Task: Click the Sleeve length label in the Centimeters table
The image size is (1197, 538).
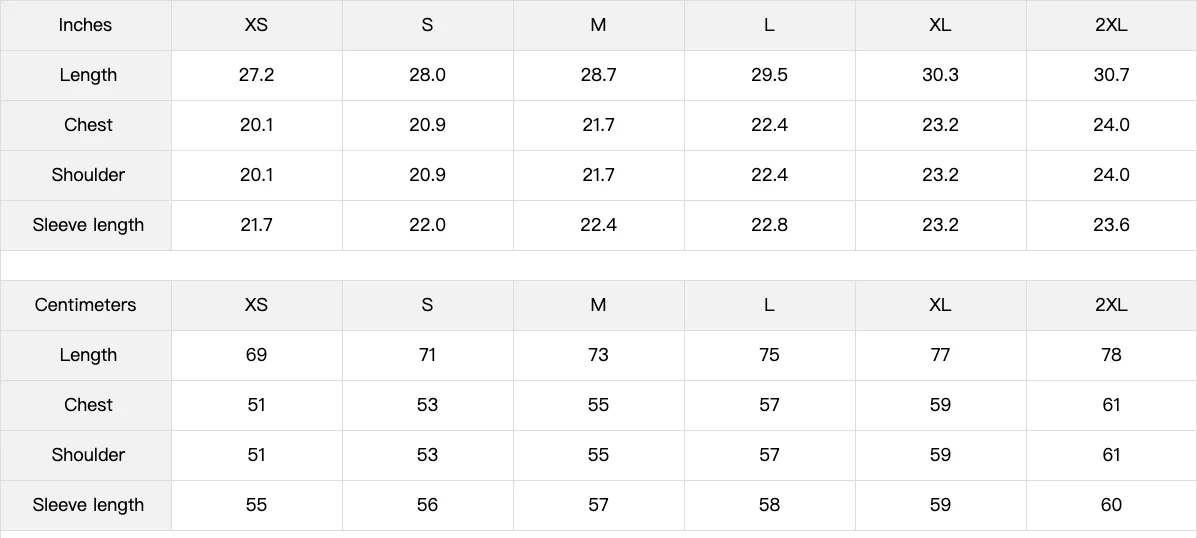Action: [88, 505]
